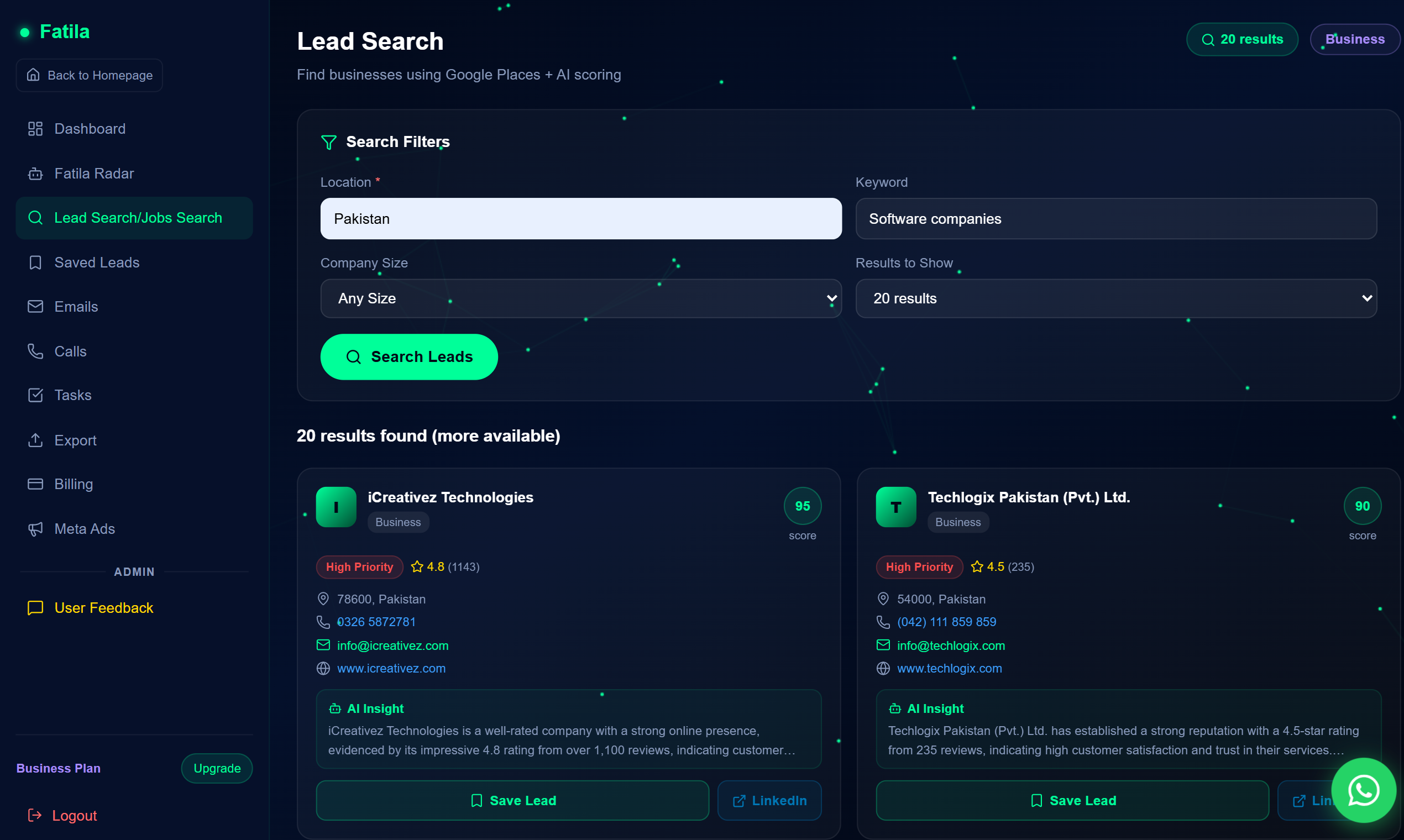This screenshot has width=1404, height=840.
Task: Click the iCreativez Technologies letter I avatar
Action: [x=336, y=507]
